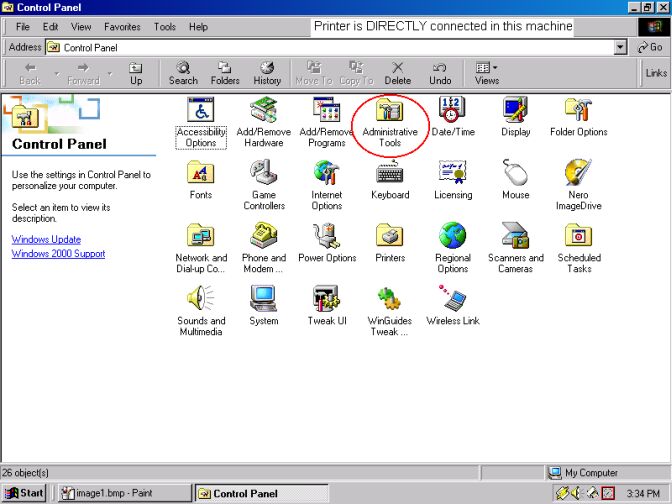Open the Date/Time icon
This screenshot has width=672, height=504.
click(x=452, y=110)
